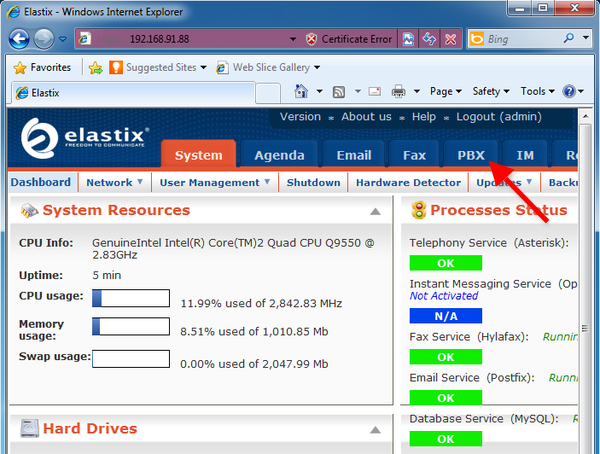Viewport: 600px width, 454px height.
Task: Click the Help link in Elastix header
Action: coord(424,116)
